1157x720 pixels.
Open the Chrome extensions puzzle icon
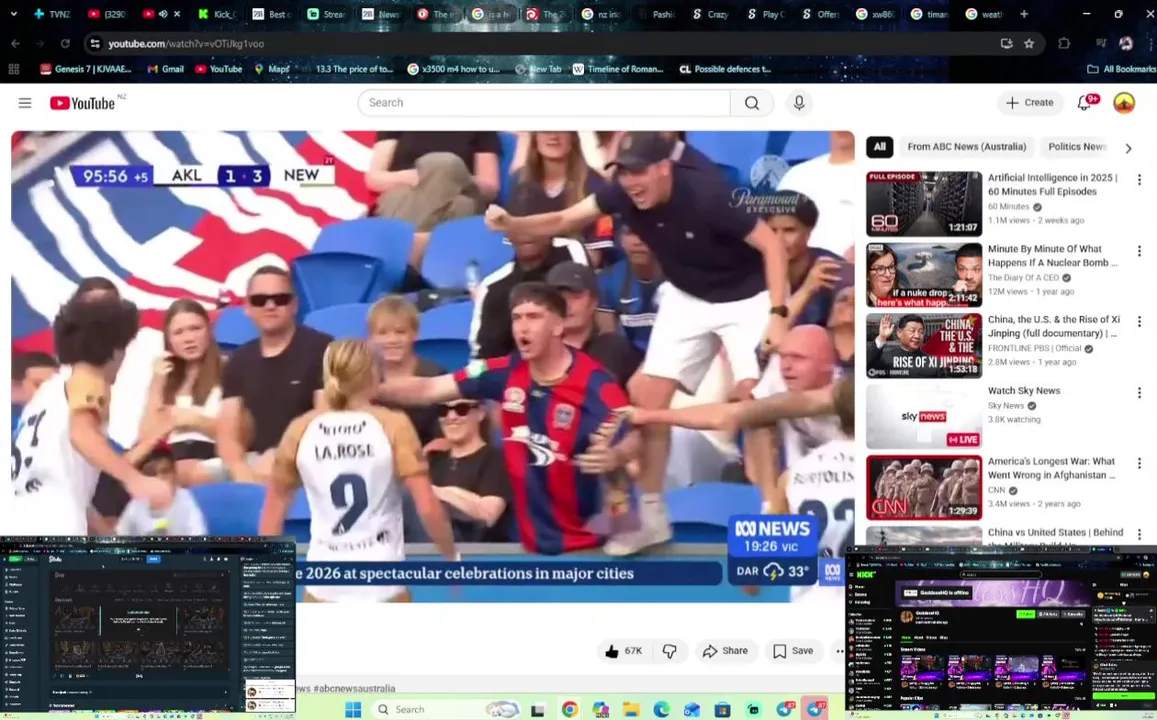click(x=1063, y=44)
